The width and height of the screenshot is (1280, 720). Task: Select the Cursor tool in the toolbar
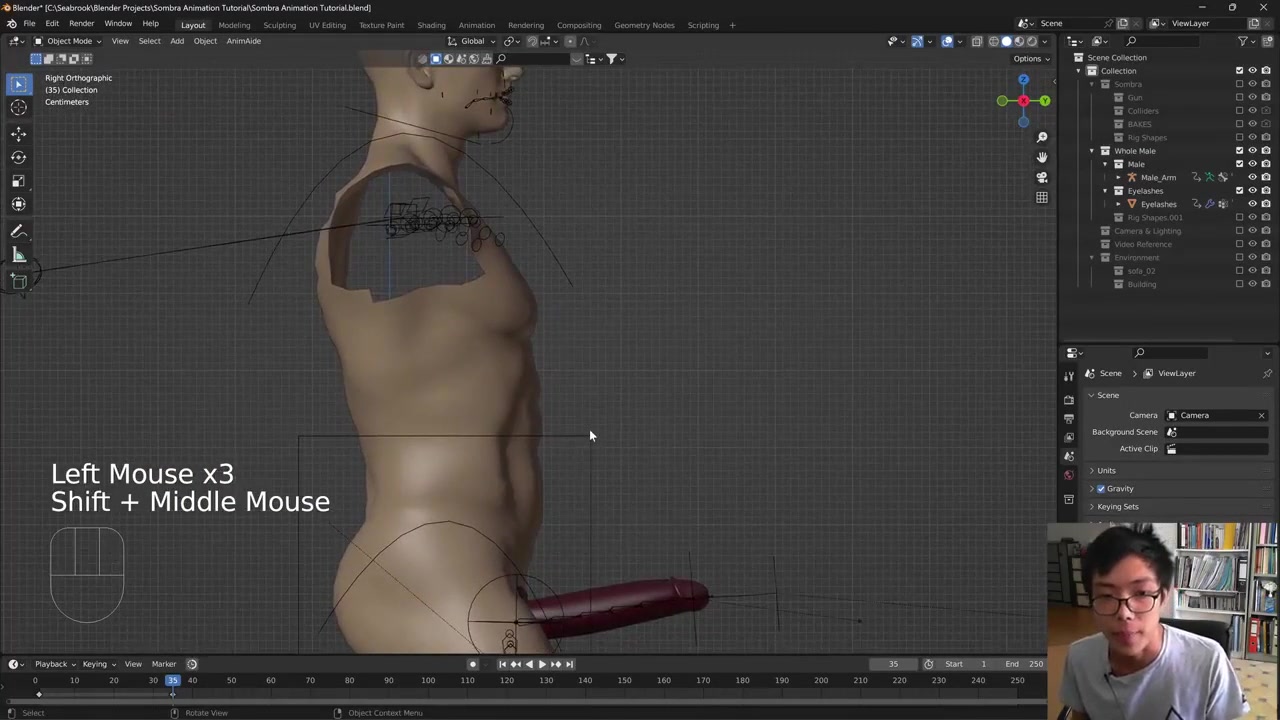(x=18, y=108)
